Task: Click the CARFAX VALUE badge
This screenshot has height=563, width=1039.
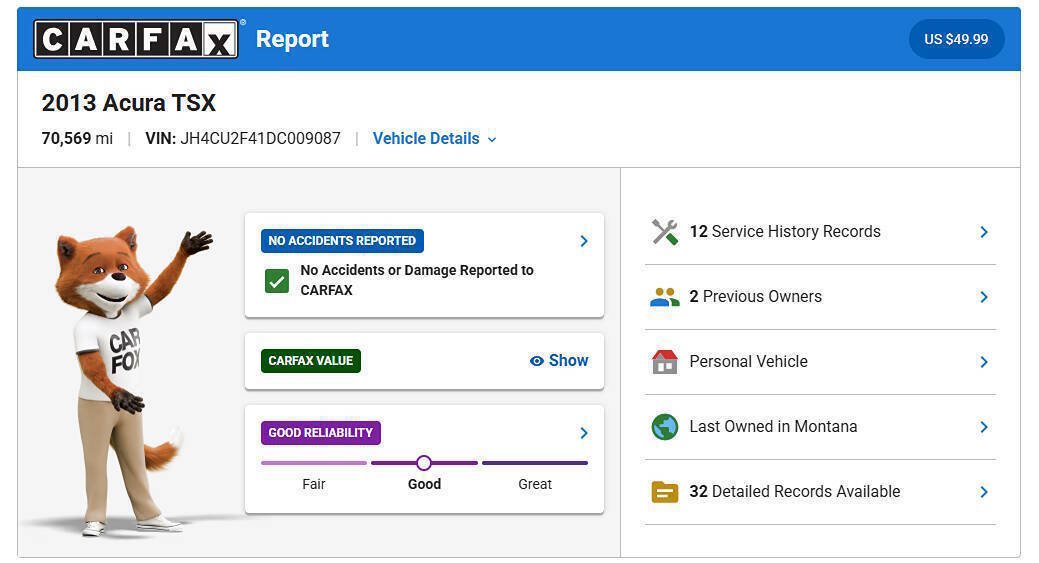Action: [311, 361]
